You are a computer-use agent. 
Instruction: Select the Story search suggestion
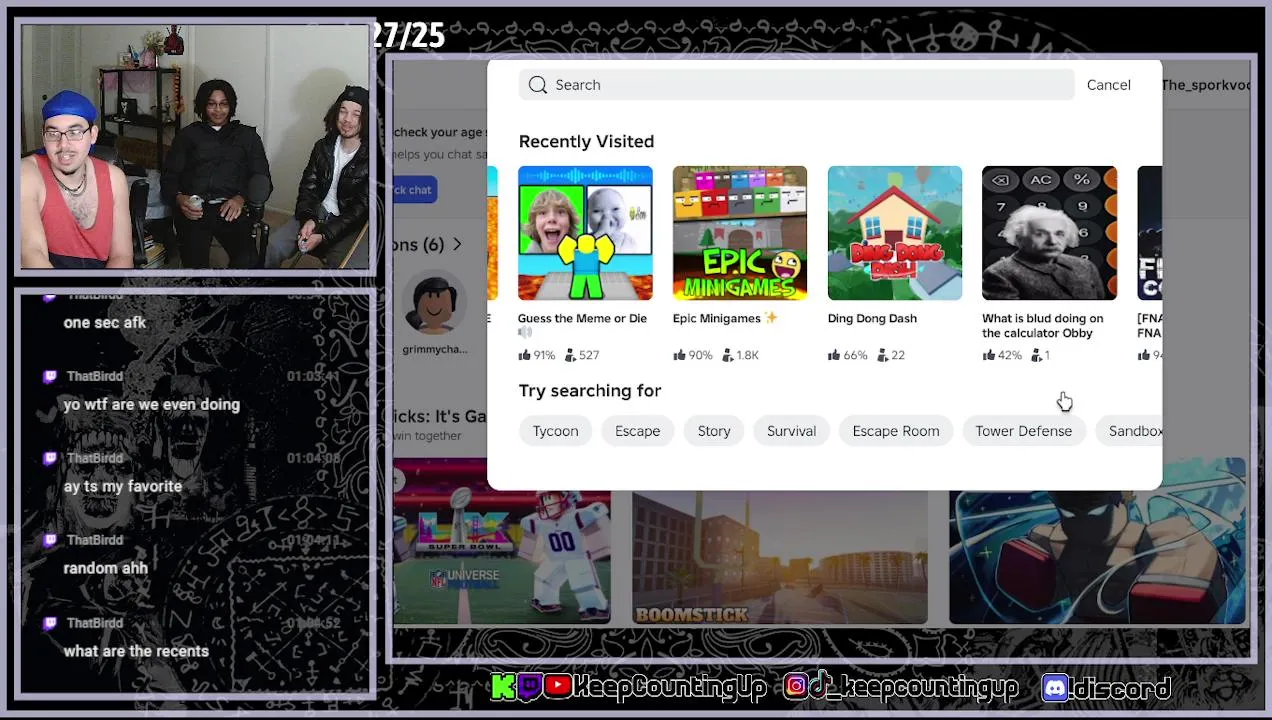click(714, 431)
